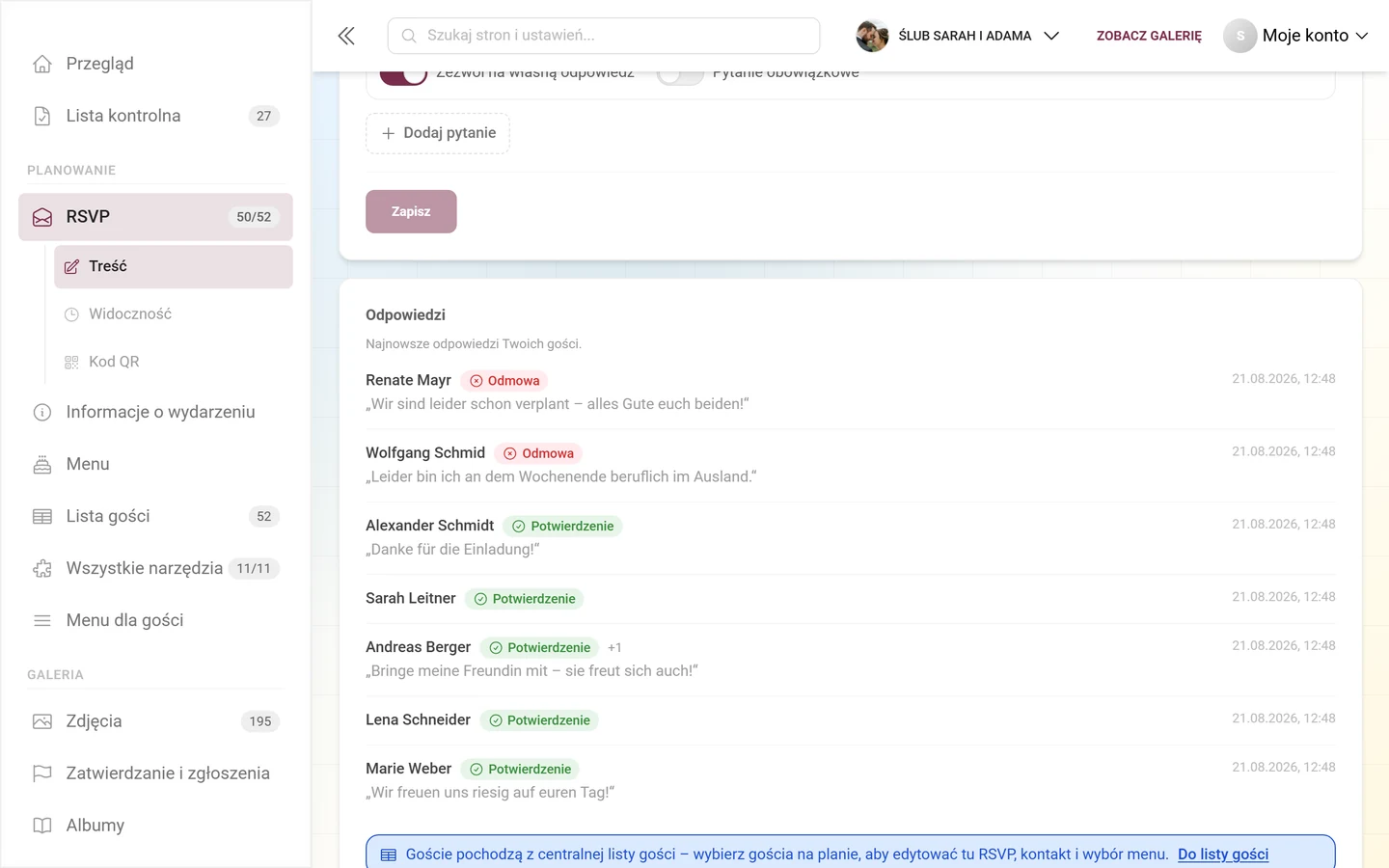1389x868 pixels.
Task: Click the clock icon beside Widoczność
Action: tap(71, 314)
